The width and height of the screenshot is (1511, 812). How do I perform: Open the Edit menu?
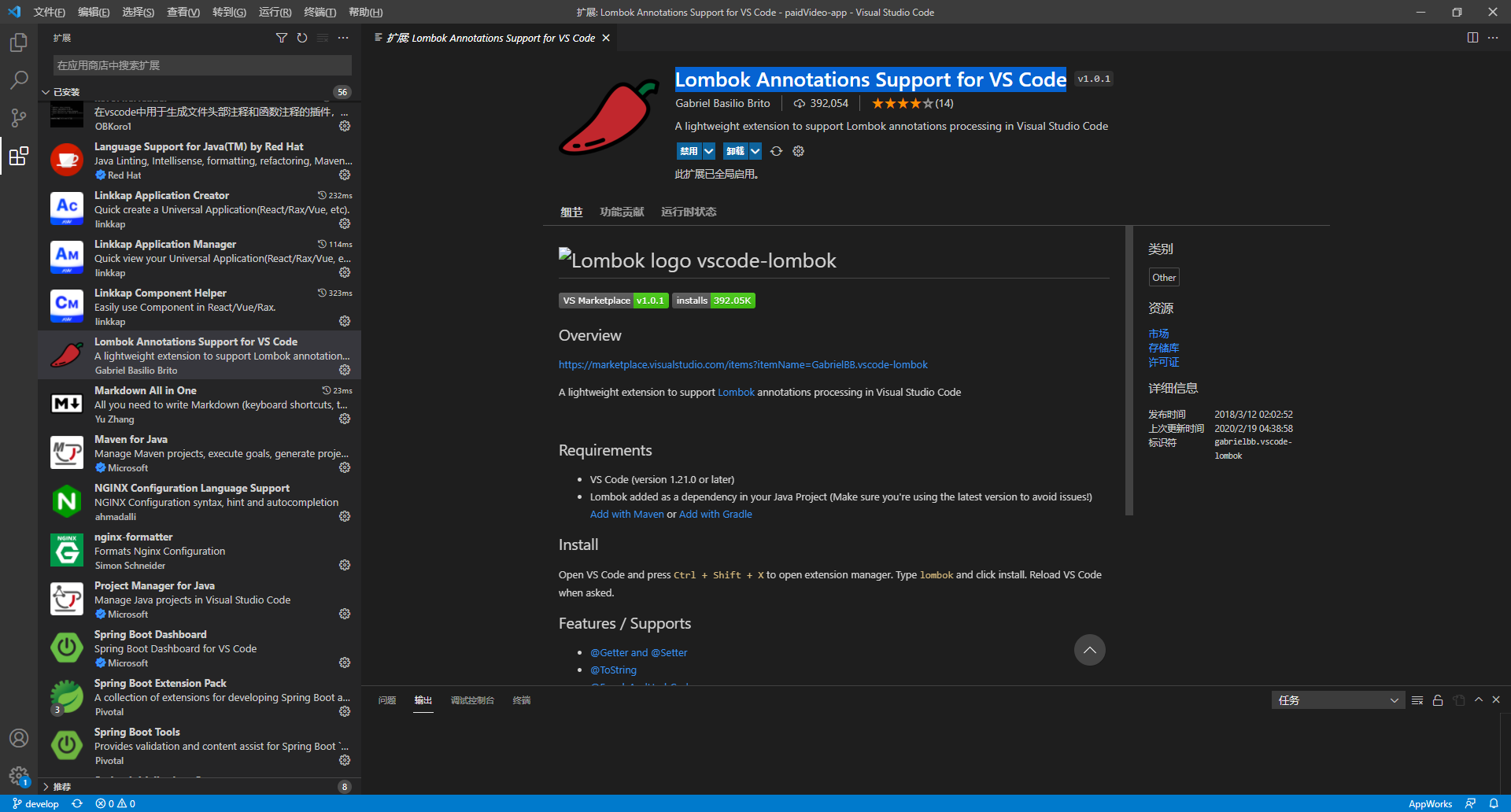94,12
